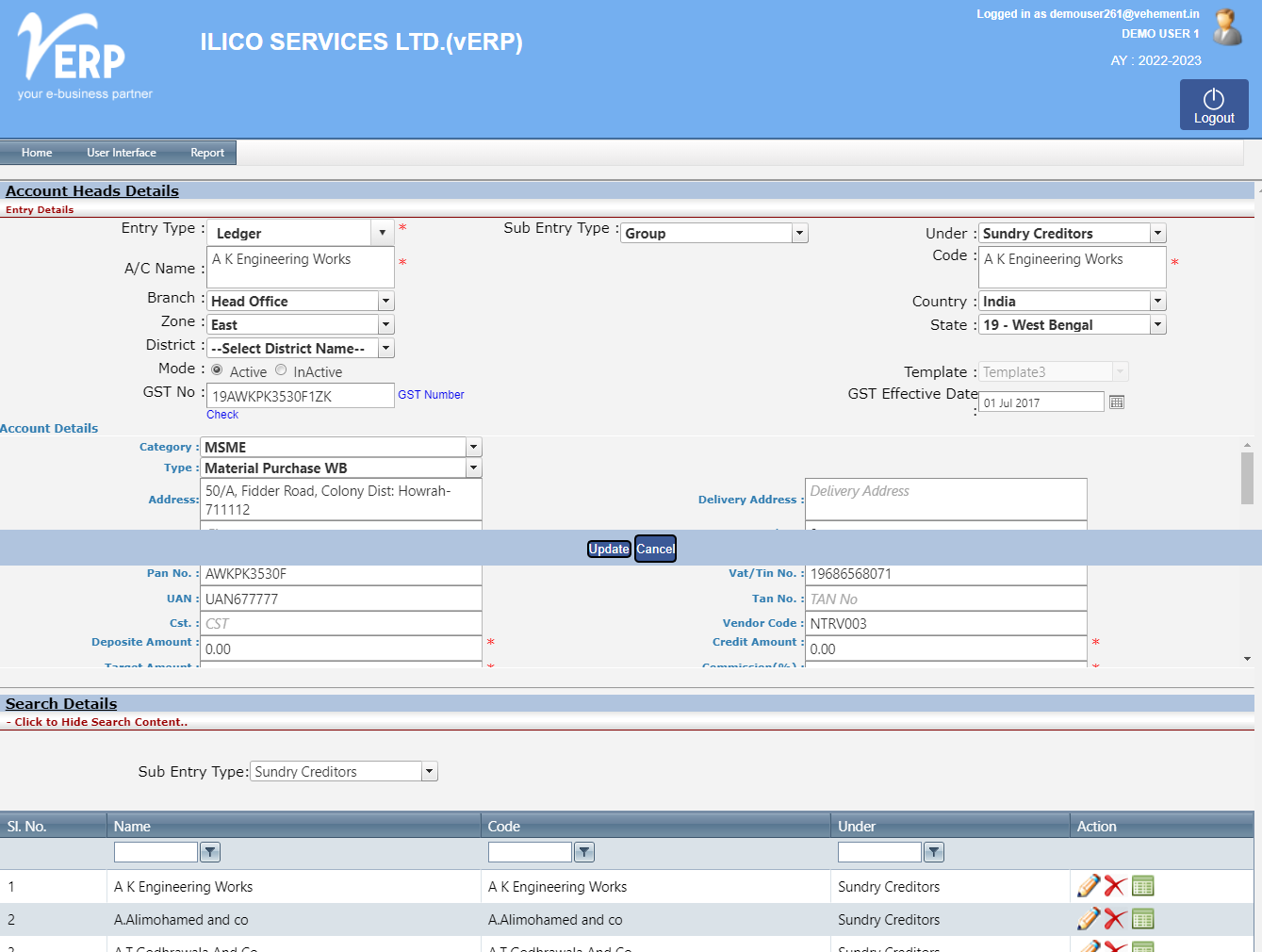Image resolution: width=1262 pixels, height=952 pixels.
Task: Open the table icon for A K Engineering Works
Action: click(x=1143, y=886)
